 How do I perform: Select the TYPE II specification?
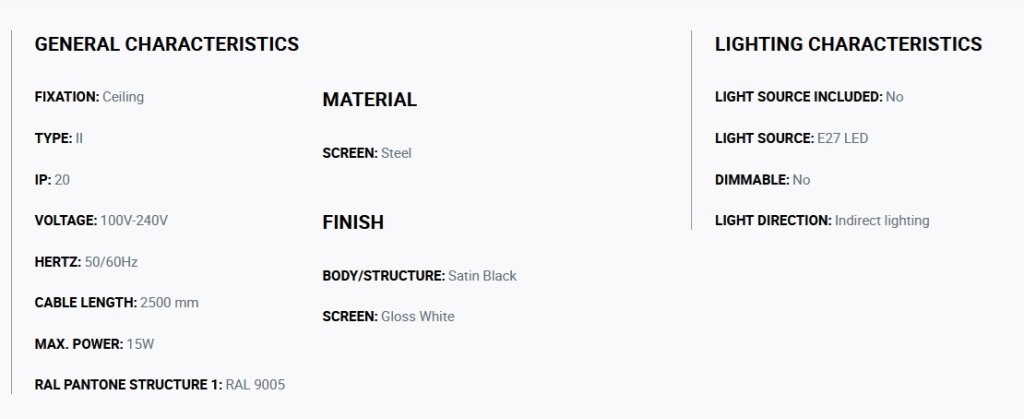click(x=59, y=138)
